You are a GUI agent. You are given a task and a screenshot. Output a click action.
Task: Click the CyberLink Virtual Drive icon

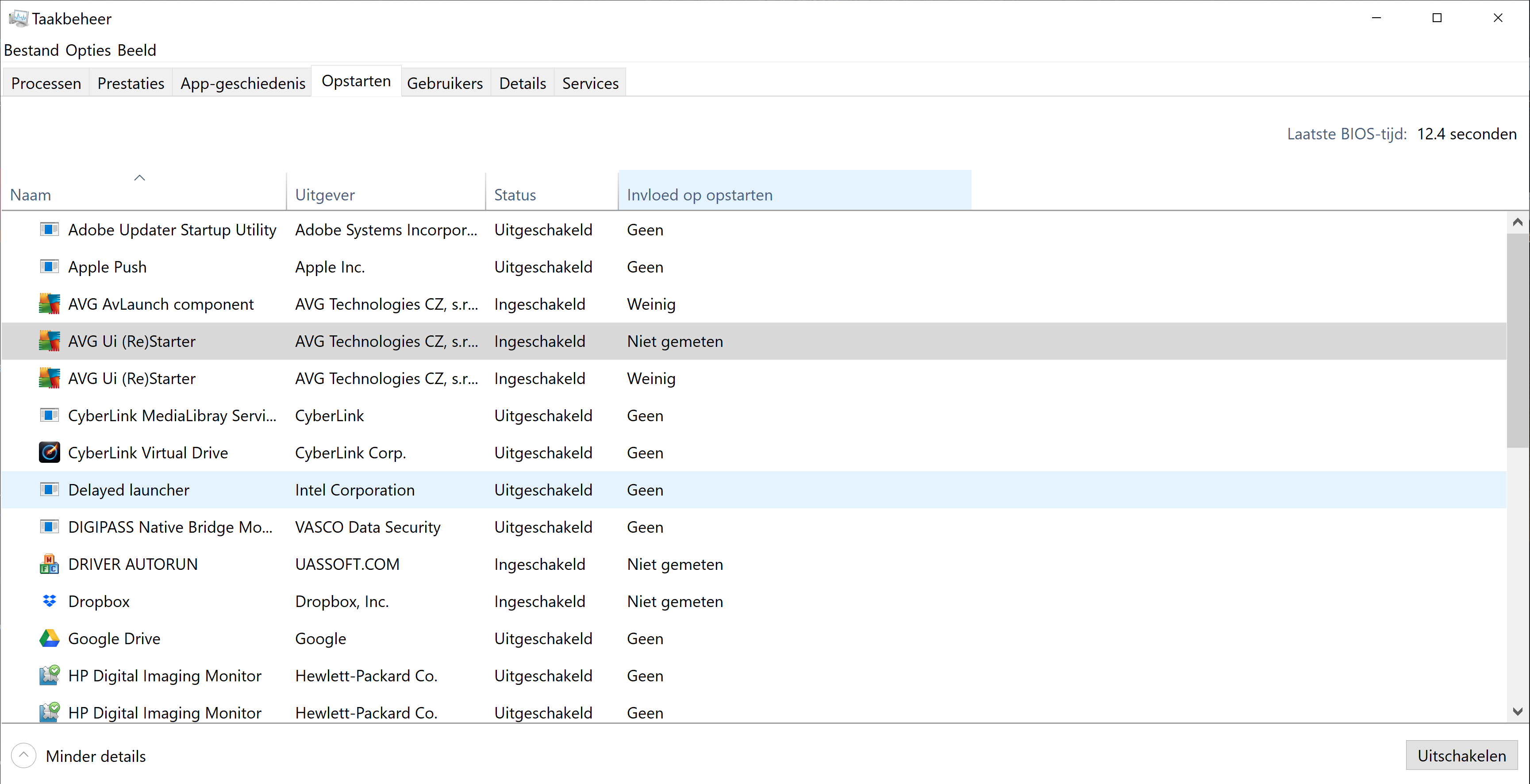pyautogui.click(x=49, y=453)
